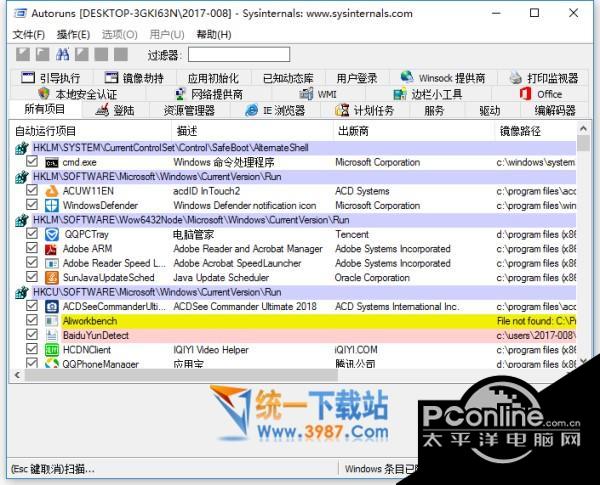The image size is (600, 485).
Task: Click the binoculars find icon in toolbar
Action: point(62,54)
